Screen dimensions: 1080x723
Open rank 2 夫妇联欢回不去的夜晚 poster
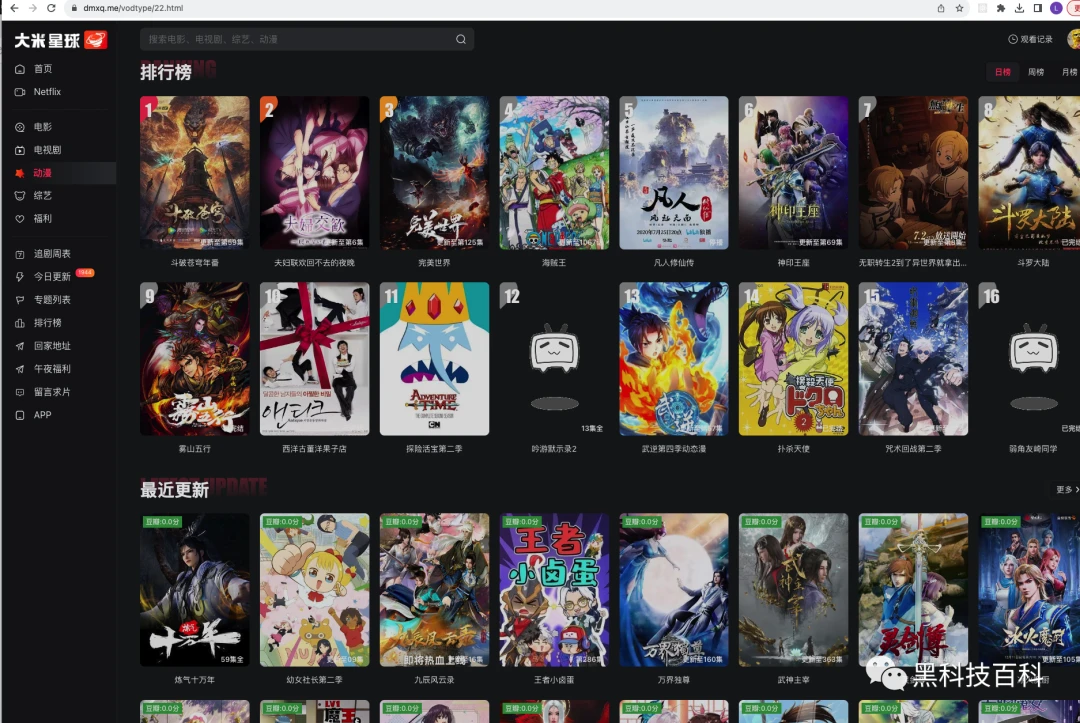tap(314, 173)
